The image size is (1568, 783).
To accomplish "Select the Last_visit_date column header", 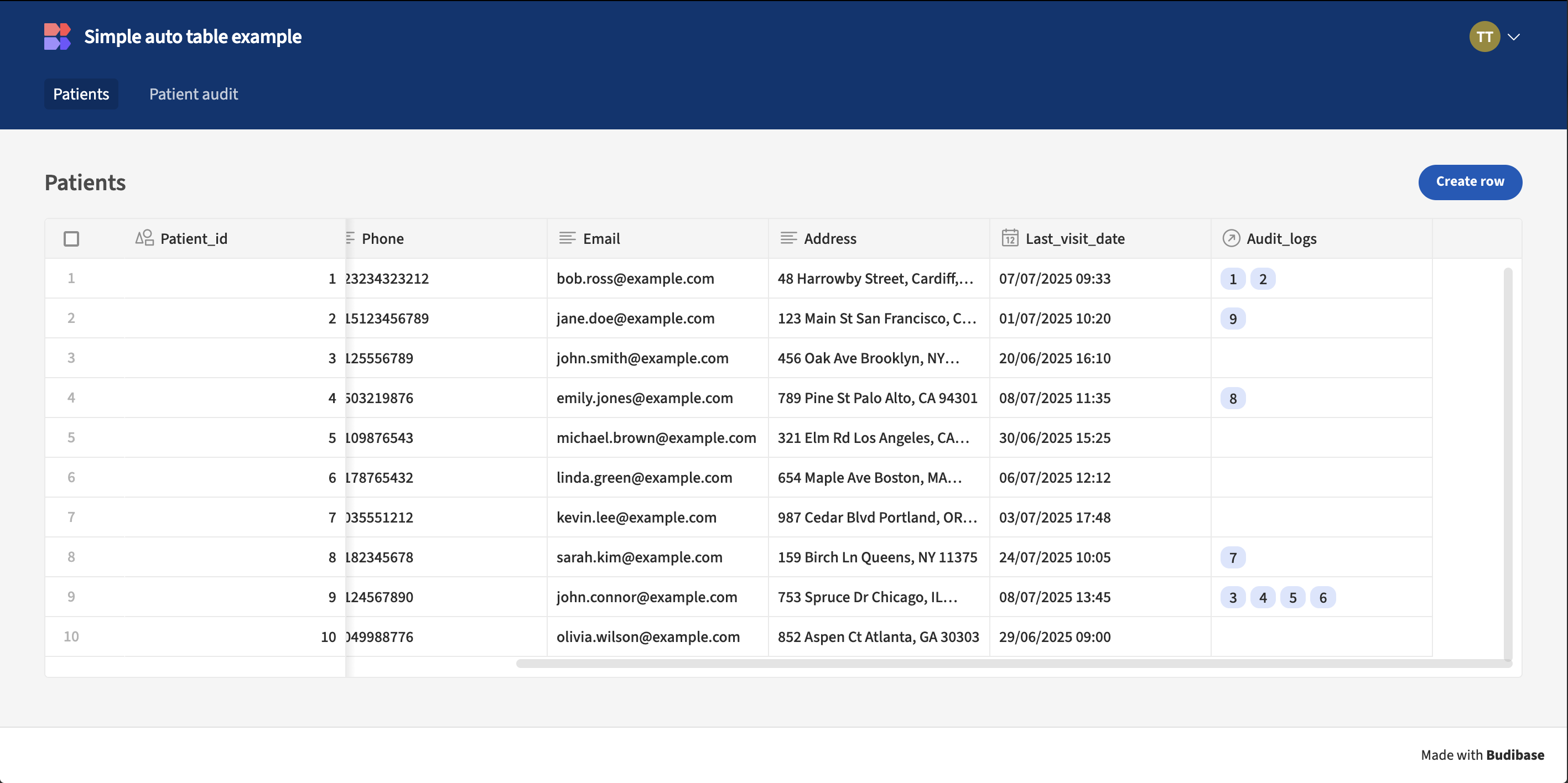I will click(1100, 238).
